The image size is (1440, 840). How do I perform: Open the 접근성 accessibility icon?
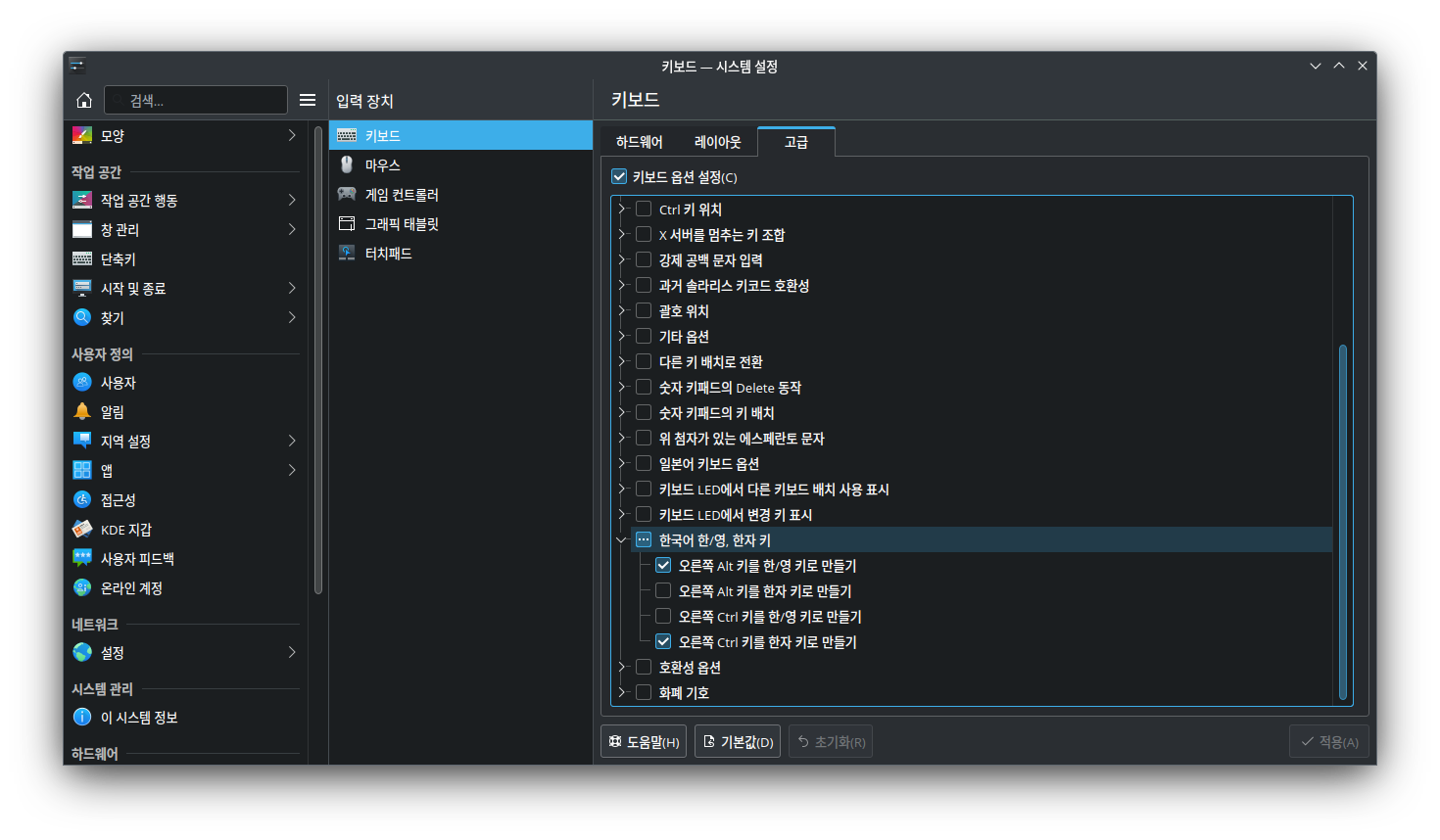click(82, 499)
